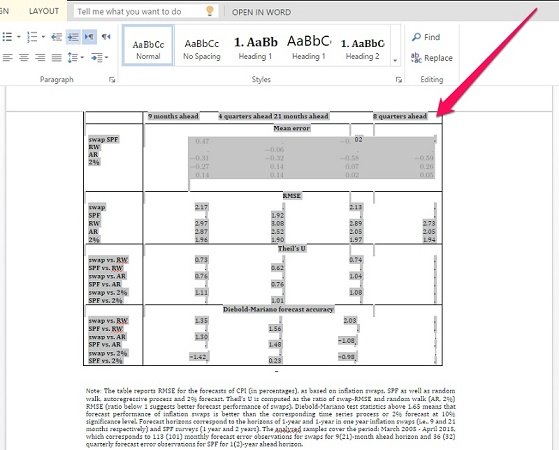Click the Replace button
This screenshot has width=559, height=450.
(x=431, y=58)
